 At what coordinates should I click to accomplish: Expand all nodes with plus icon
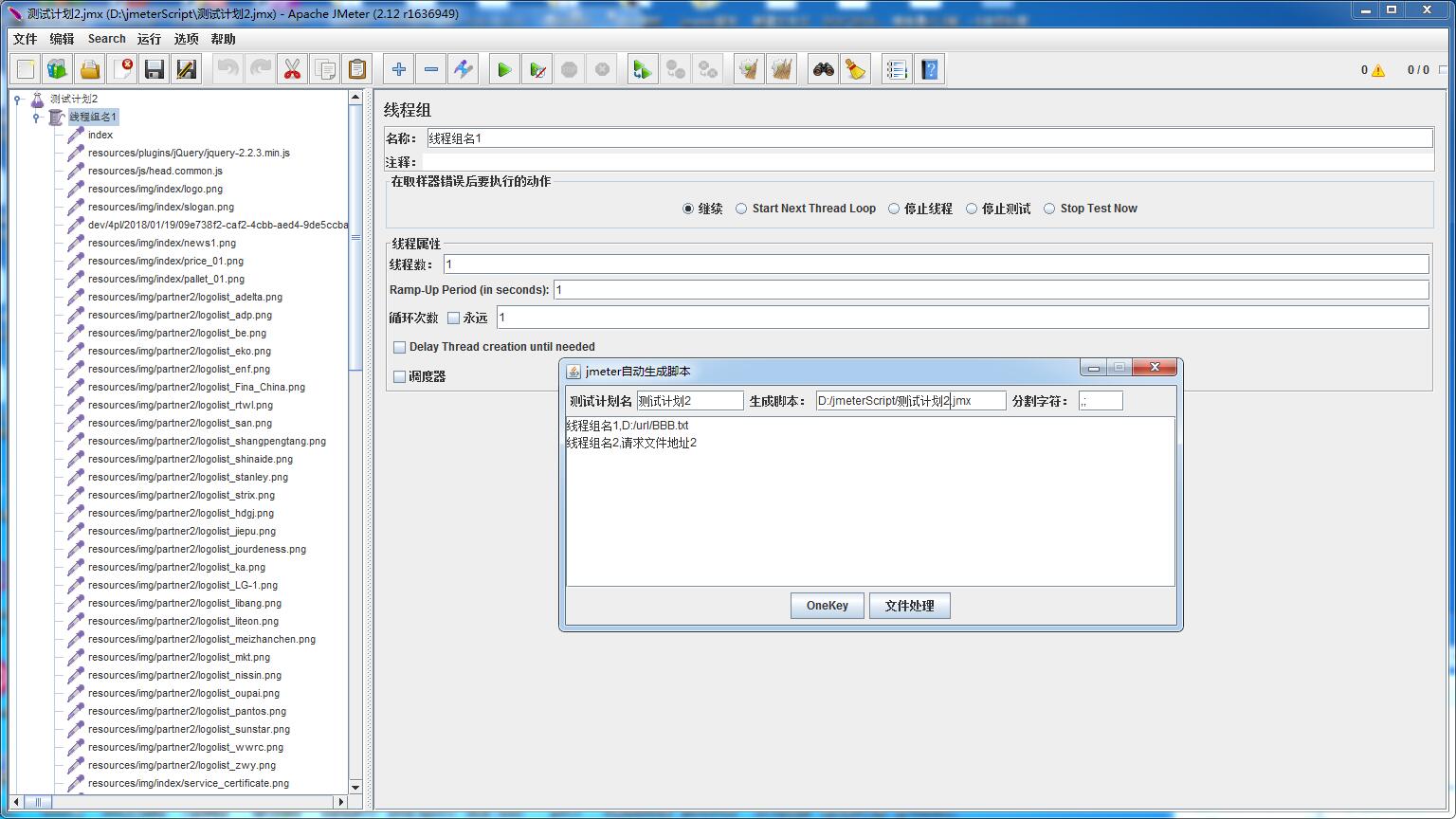(399, 69)
